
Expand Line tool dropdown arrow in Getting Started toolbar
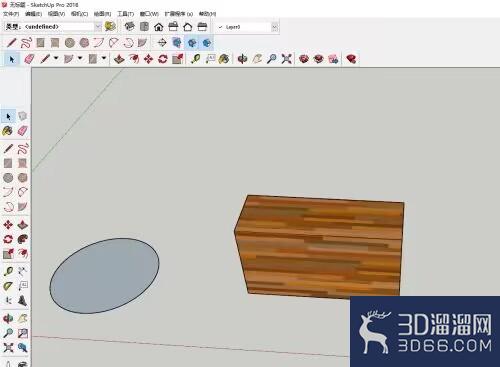(x=56, y=58)
